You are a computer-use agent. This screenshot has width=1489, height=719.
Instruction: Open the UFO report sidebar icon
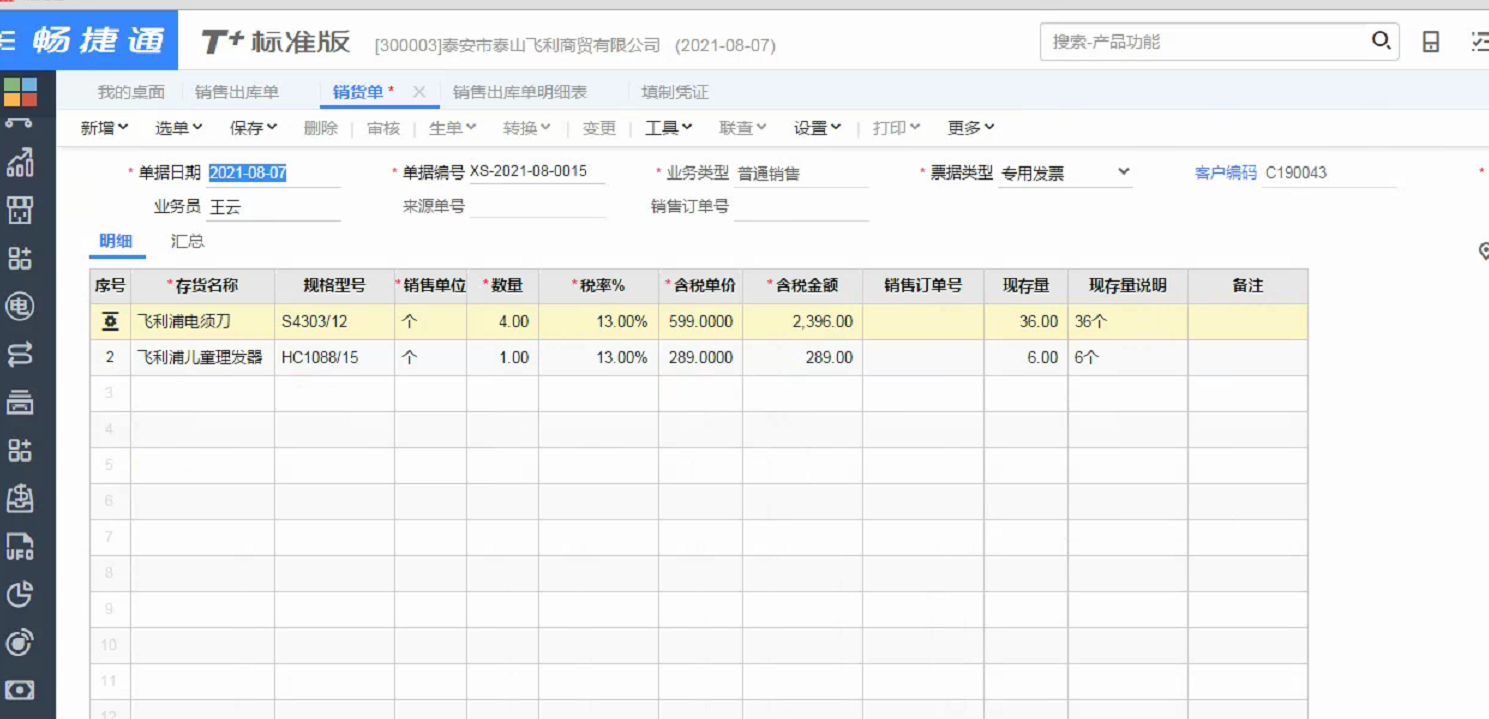[x=20, y=546]
